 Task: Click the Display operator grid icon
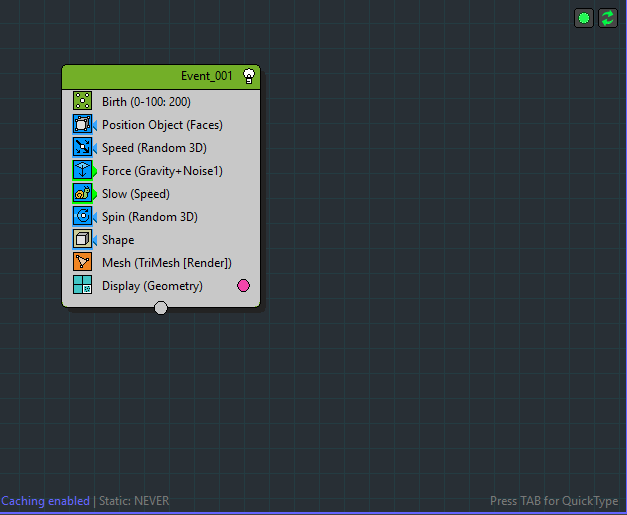pyautogui.click(x=82, y=286)
